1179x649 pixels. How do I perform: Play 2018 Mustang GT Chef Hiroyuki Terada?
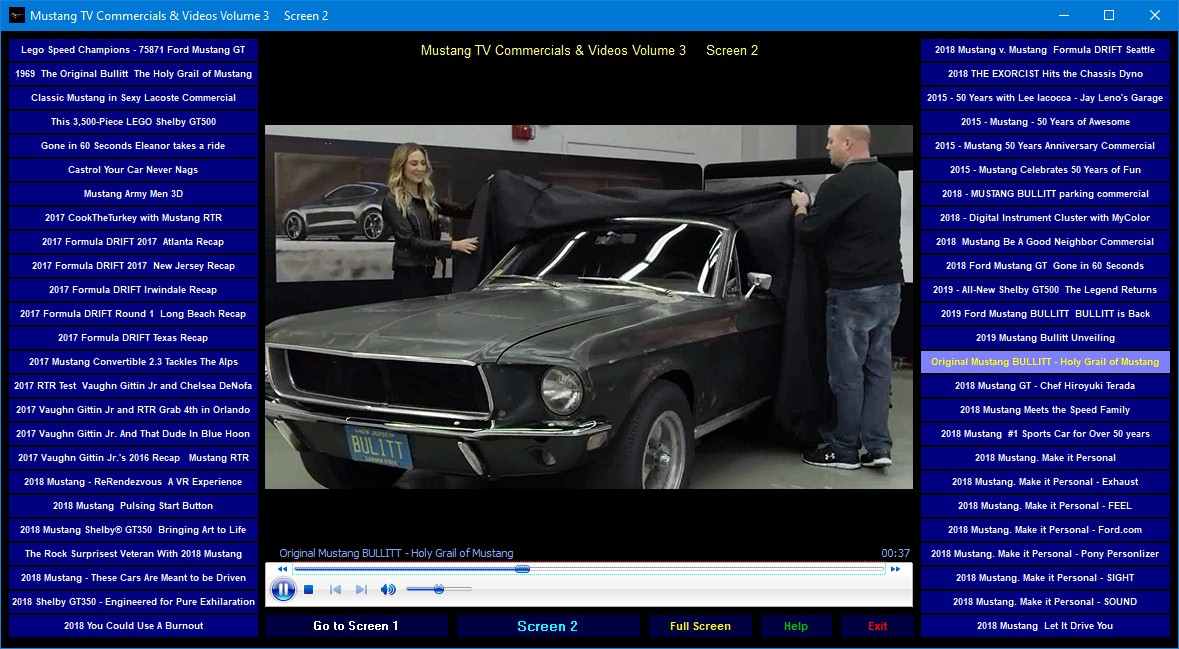pyautogui.click(x=1045, y=386)
